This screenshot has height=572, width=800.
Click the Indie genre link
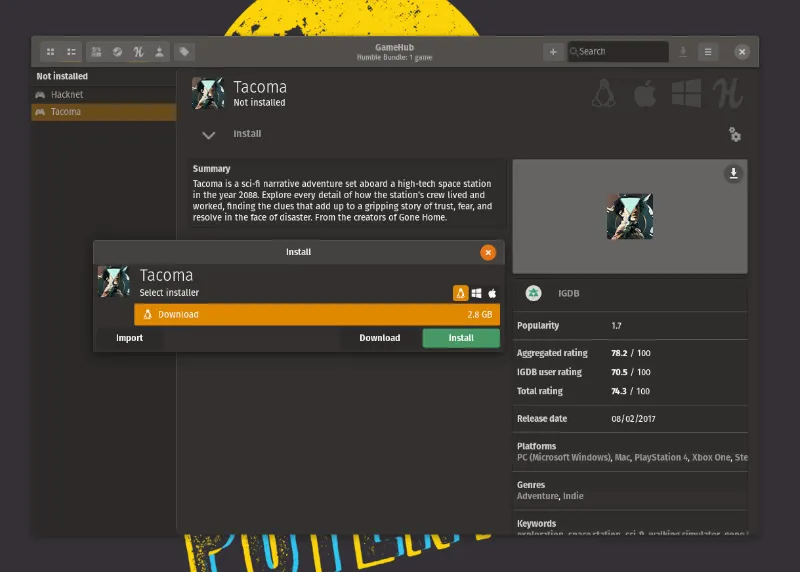tap(573, 496)
